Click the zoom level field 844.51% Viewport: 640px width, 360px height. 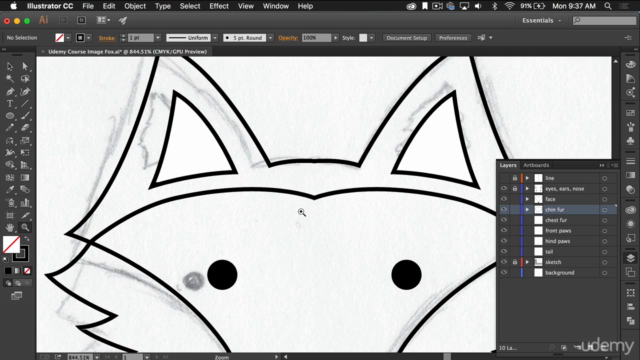pos(79,357)
